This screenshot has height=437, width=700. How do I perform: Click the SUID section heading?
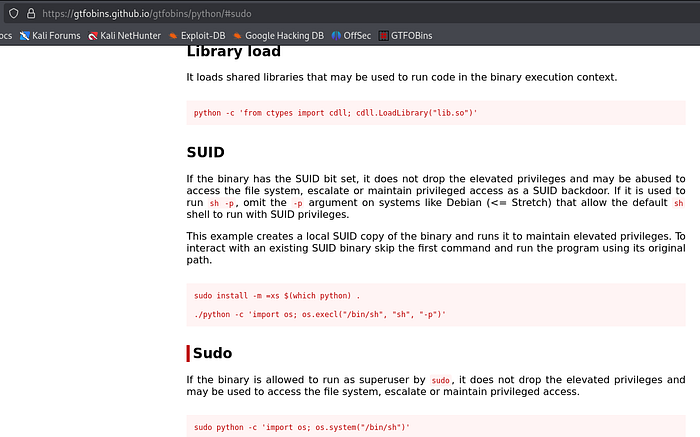(205, 152)
